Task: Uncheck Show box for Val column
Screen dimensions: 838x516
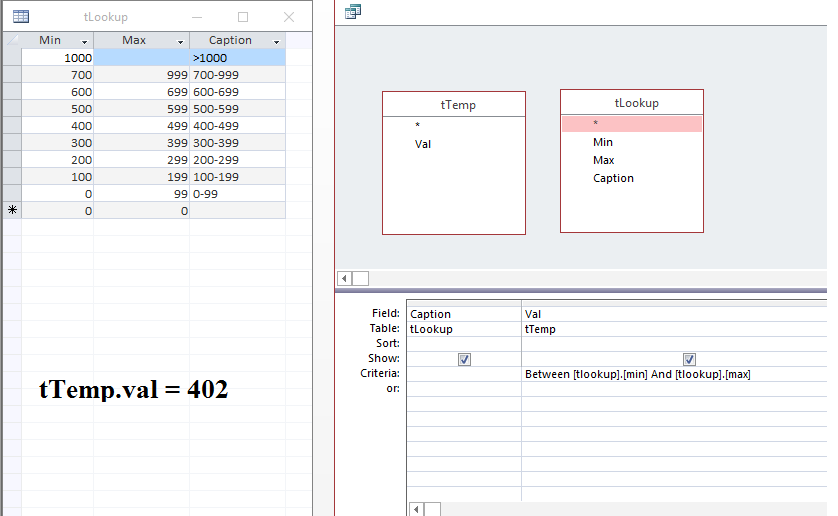Action: coord(689,359)
